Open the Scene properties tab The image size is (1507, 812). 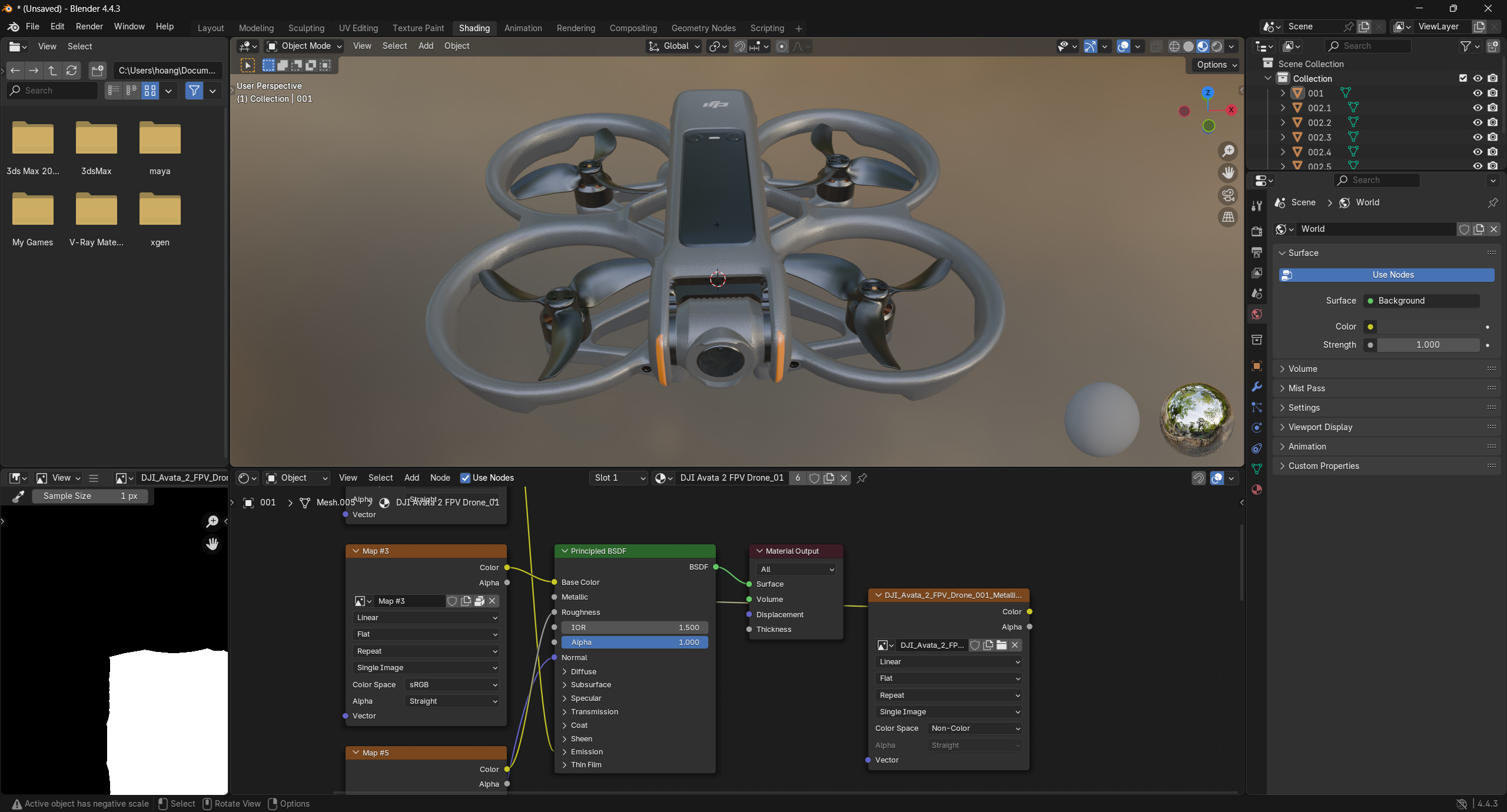click(x=1257, y=293)
